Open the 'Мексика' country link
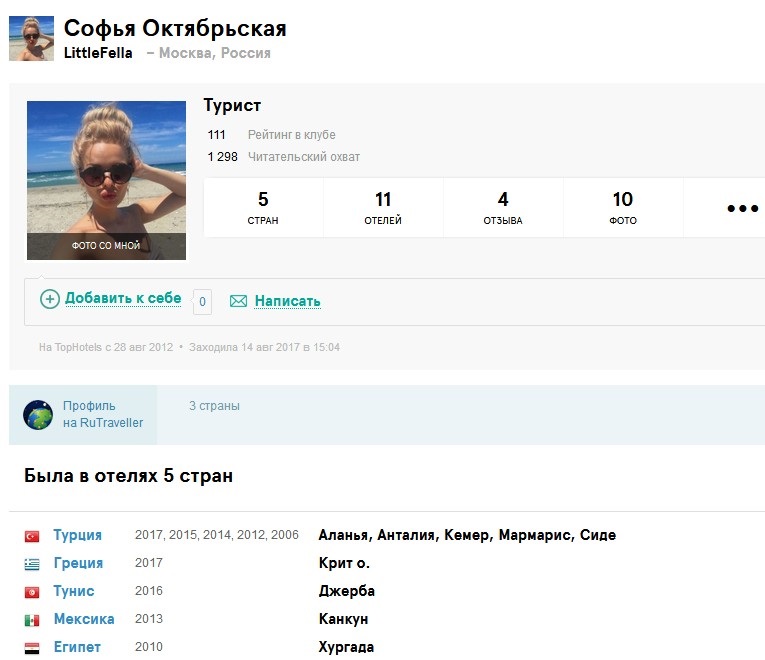 (84, 619)
